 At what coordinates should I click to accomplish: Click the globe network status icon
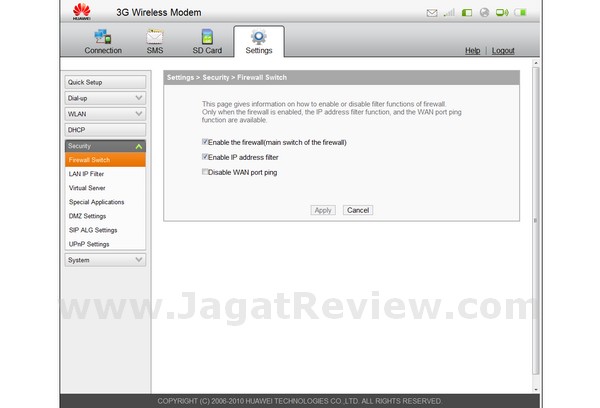pyautogui.click(x=484, y=13)
